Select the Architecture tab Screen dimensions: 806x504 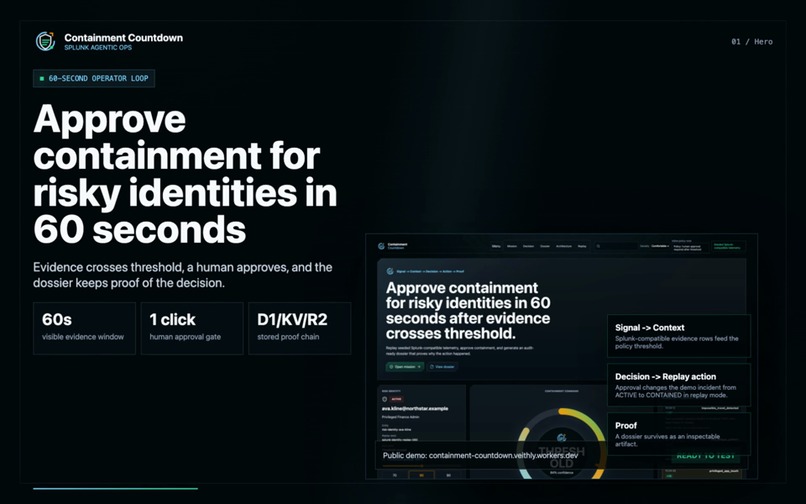(x=564, y=246)
